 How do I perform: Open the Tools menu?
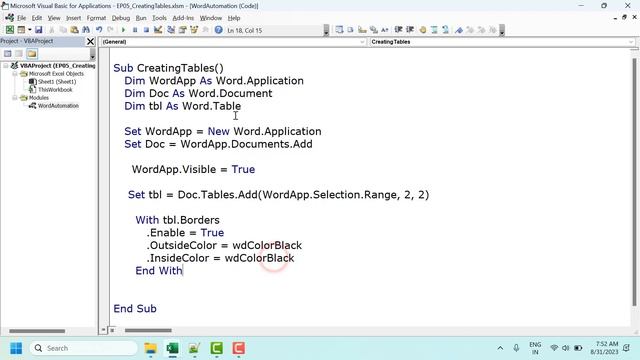(x=159, y=18)
